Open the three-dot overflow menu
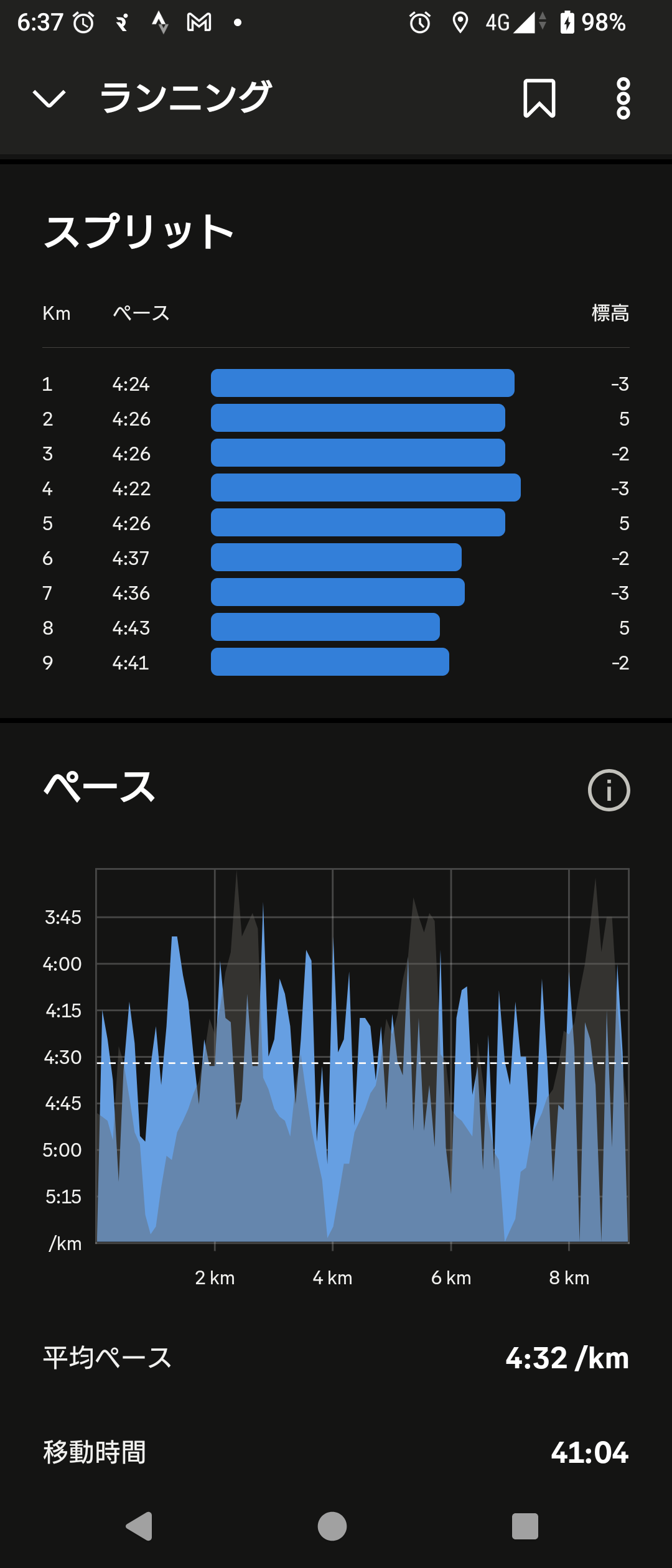The height and width of the screenshot is (1568, 672). 623,98
